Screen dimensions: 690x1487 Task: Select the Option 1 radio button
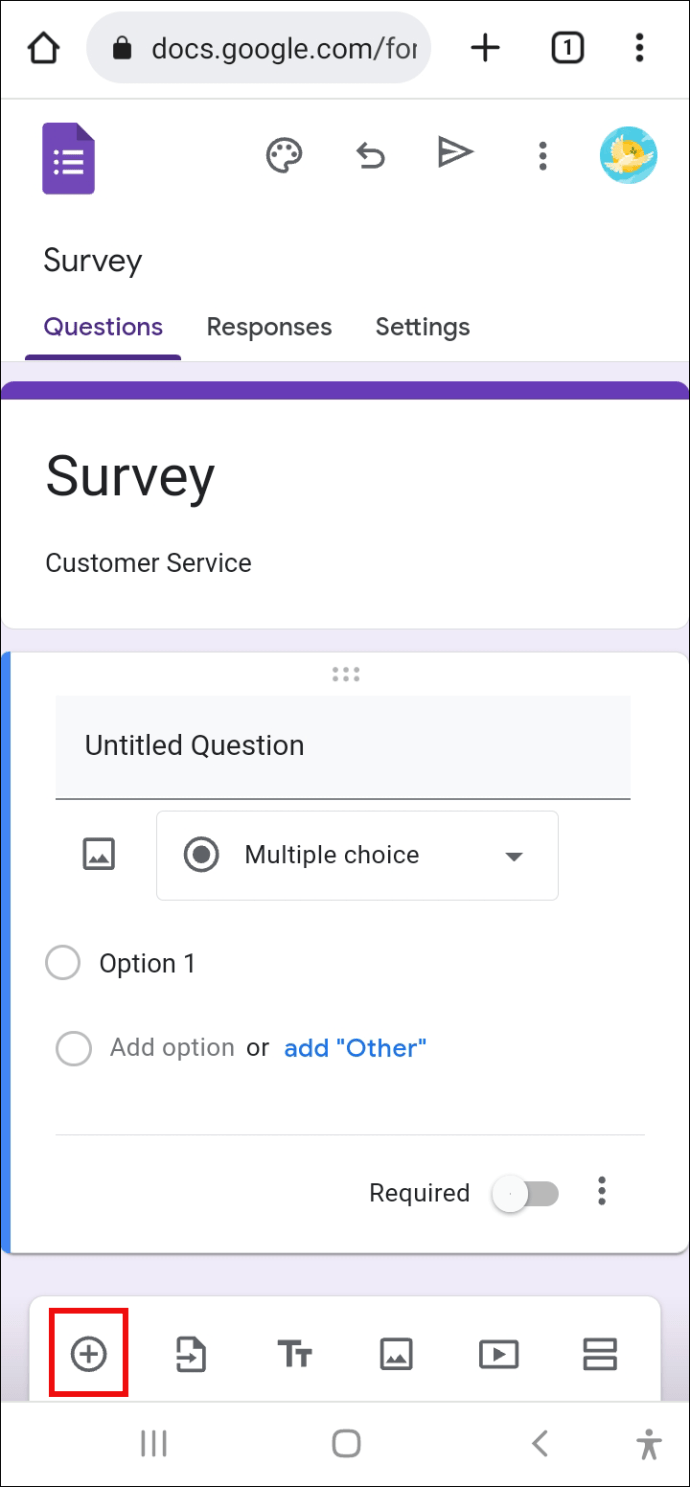click(x=63, y=962)
